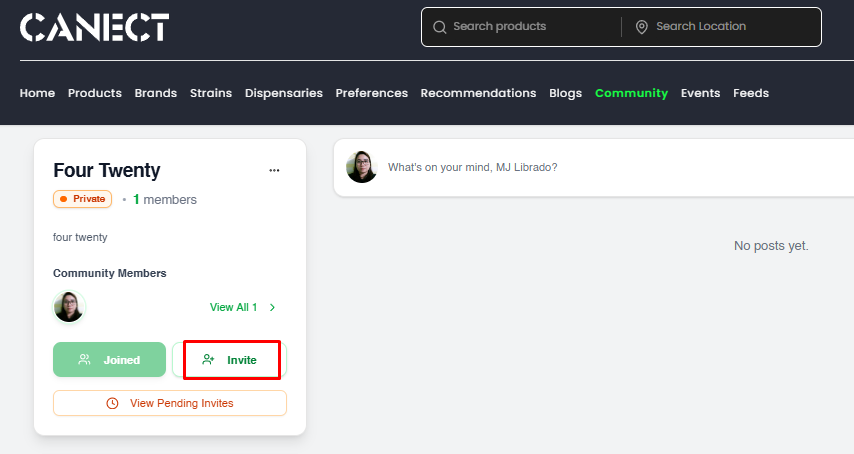Click the Private status badge
Screen dimensions: 854x454
(82, 199)
